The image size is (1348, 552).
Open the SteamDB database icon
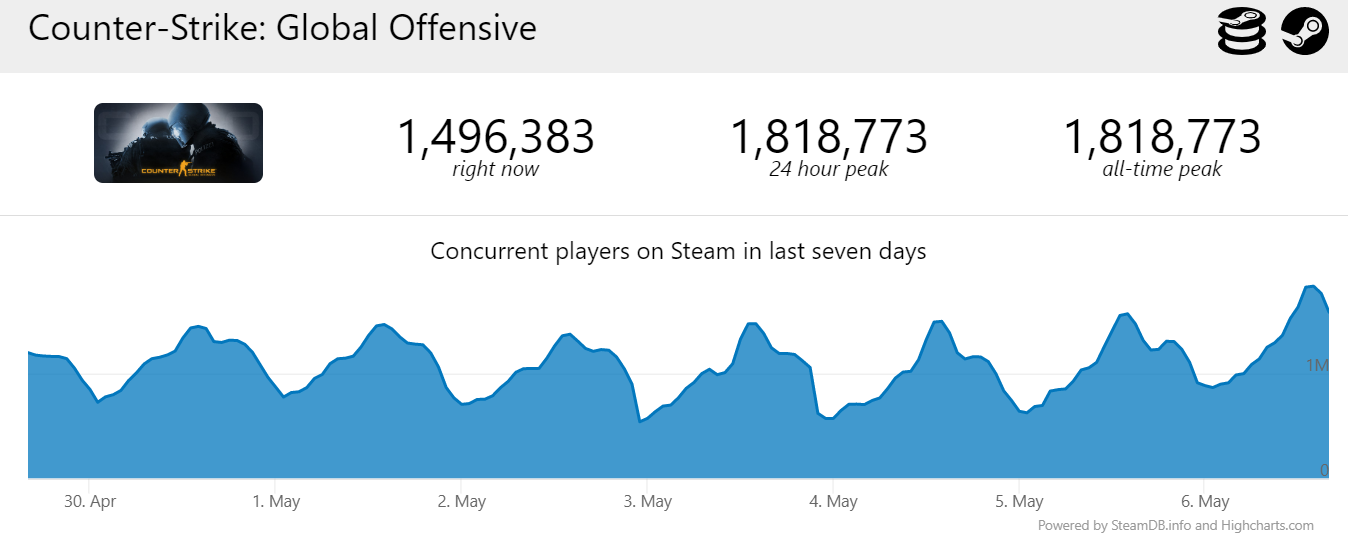(1242, 31)
